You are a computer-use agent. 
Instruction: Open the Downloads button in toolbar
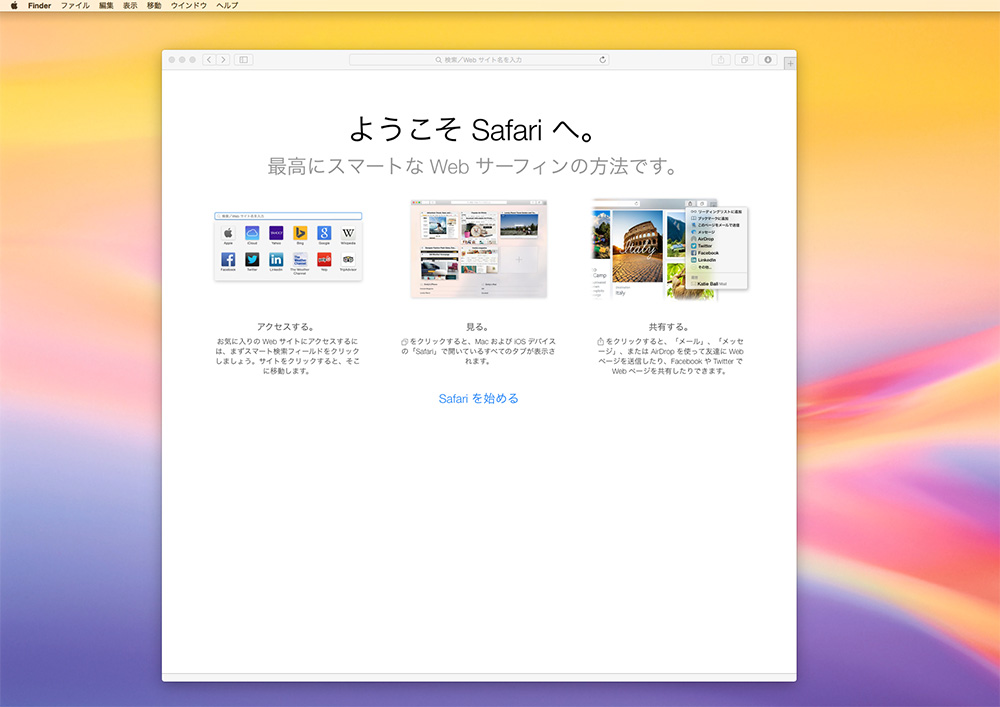coord(768,59)
